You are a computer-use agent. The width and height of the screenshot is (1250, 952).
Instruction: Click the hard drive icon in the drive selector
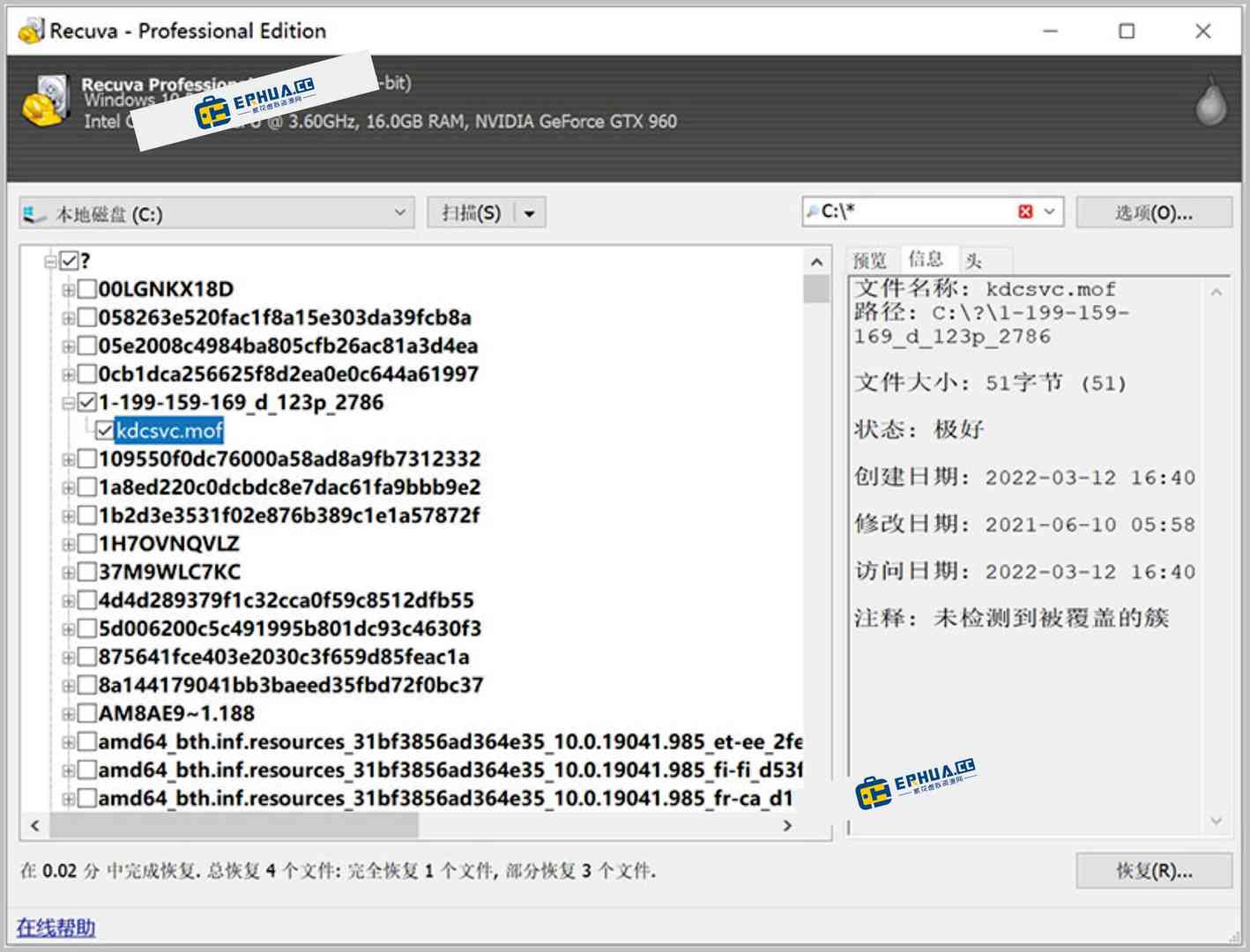33,212
